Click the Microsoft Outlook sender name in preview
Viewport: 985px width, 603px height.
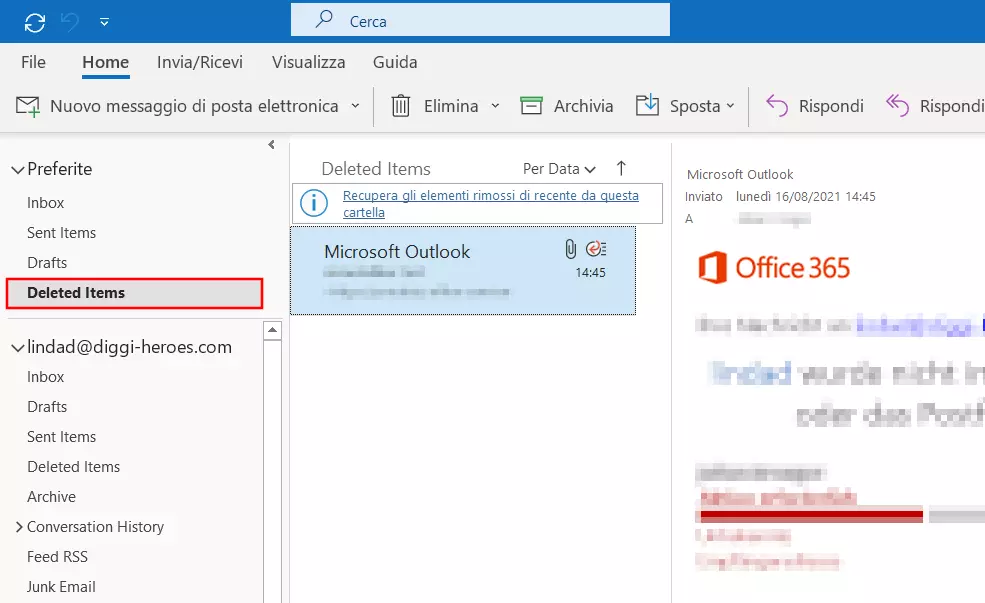pyautogui.click(x=740, y=175)
